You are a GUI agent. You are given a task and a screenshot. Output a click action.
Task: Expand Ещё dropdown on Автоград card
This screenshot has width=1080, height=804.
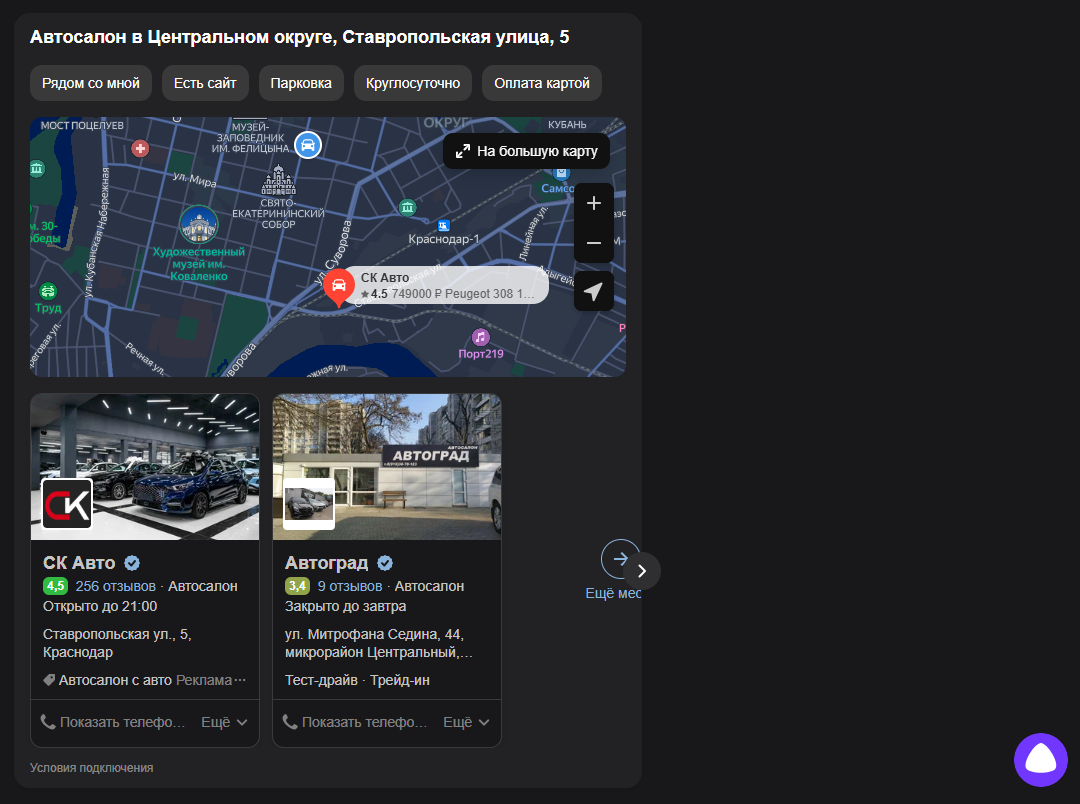coord(466,722)
